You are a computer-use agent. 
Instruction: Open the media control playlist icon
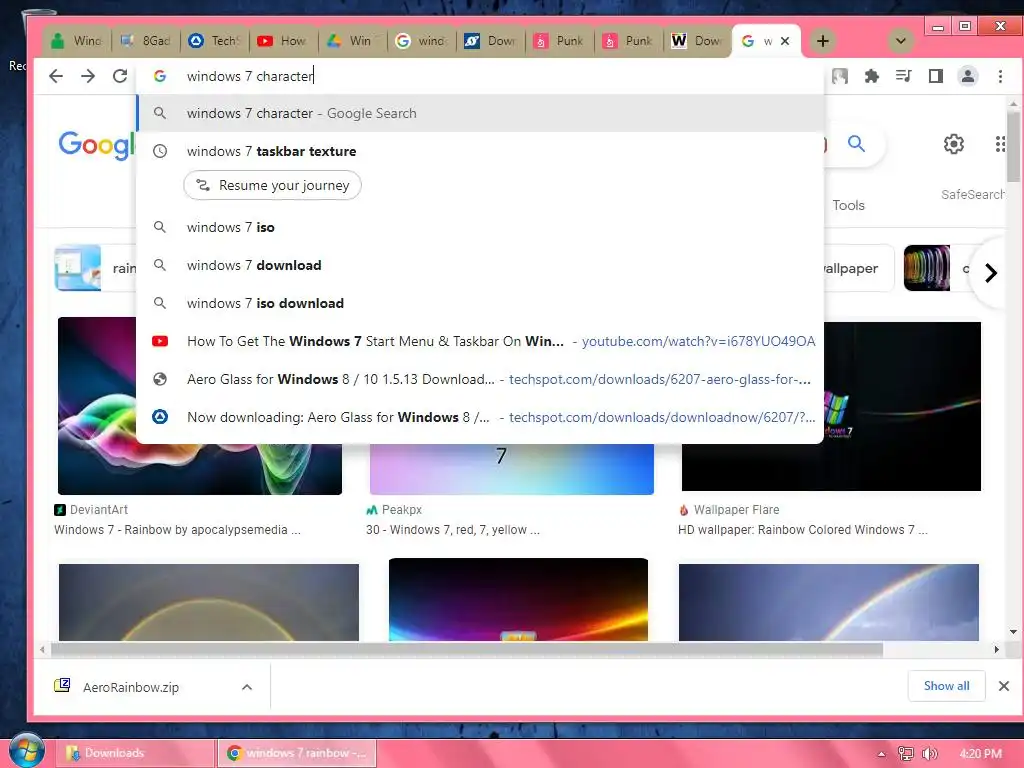(903, 76)
